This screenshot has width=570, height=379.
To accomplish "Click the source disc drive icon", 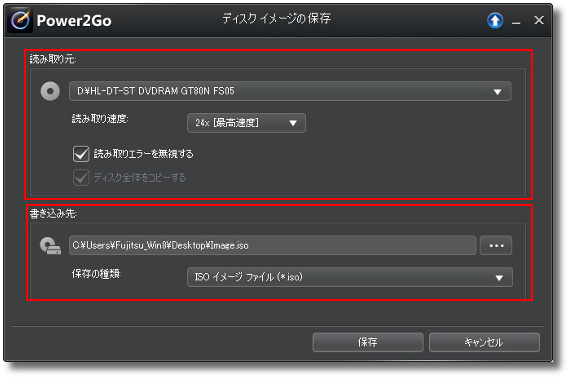I will tap(50, 91).
